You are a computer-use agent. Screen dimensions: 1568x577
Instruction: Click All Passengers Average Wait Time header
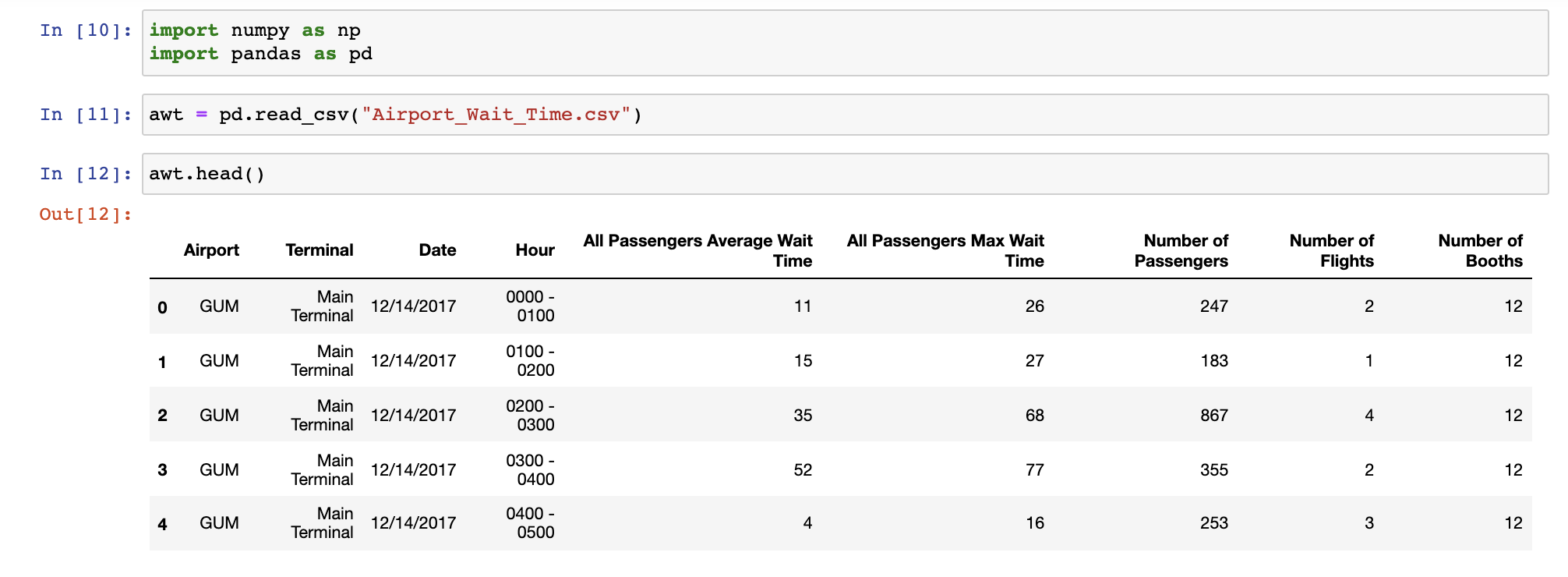(697, 250)
